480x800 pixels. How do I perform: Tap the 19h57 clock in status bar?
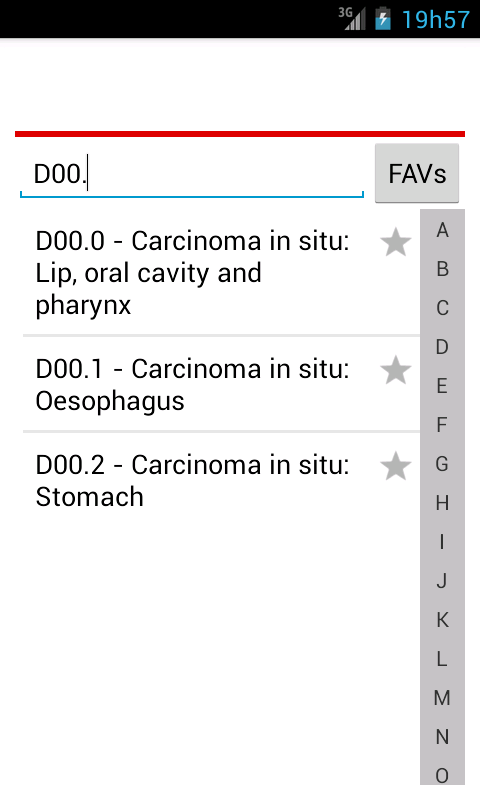coord(436,20)
